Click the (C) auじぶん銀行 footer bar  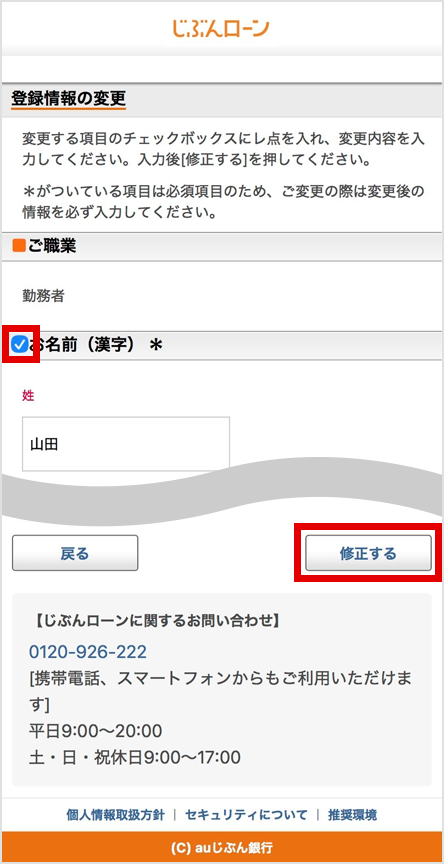point(222,846)
